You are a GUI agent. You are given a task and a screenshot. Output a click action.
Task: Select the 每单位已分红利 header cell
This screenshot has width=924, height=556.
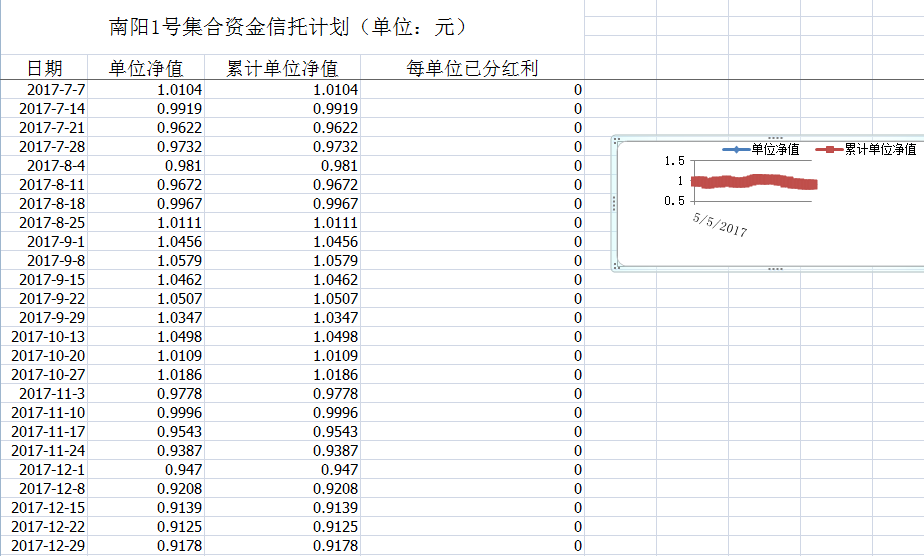click(472, 68)
